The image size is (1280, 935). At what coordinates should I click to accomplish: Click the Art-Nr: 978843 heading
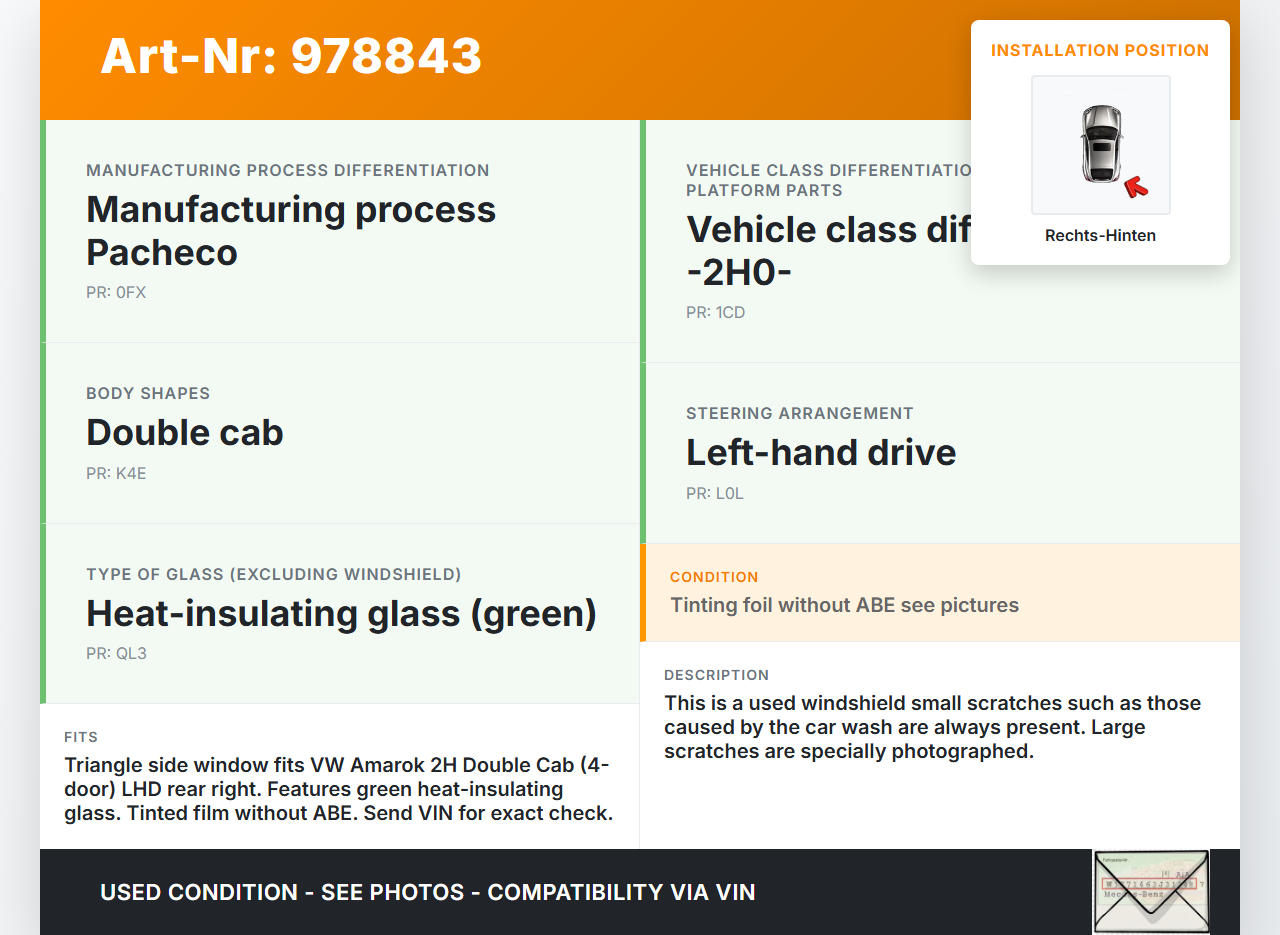(291, 56)
